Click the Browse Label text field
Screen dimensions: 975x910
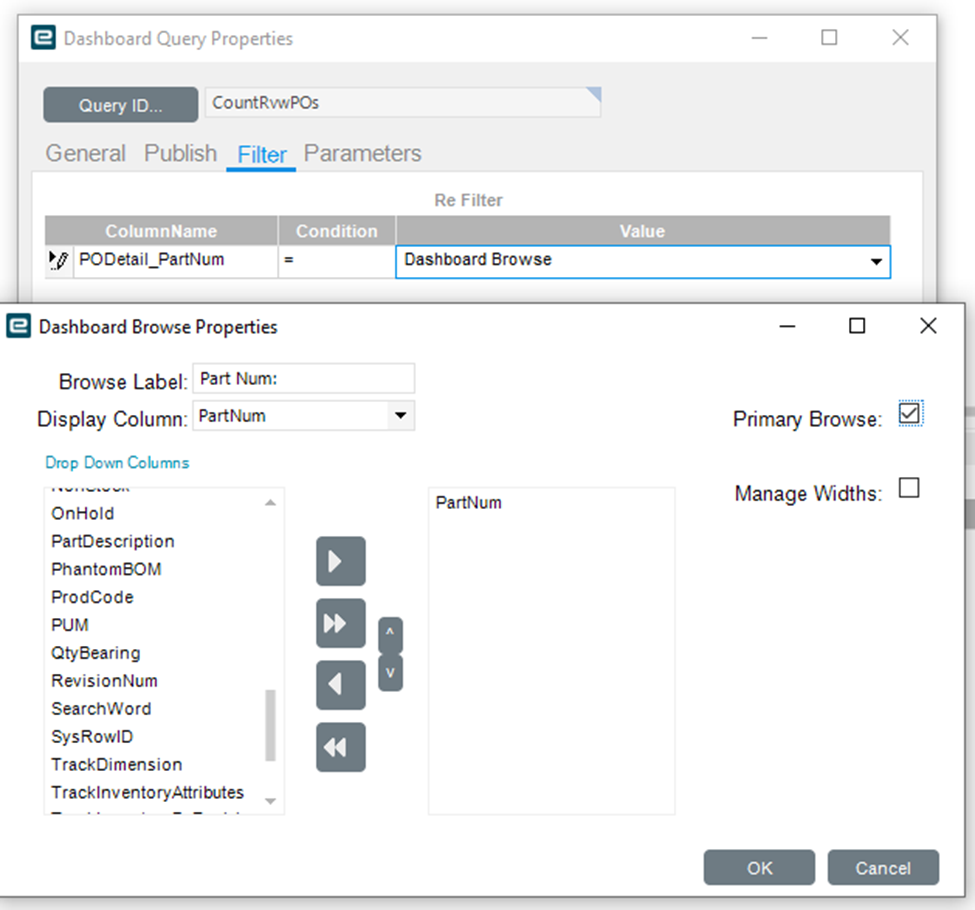[x=303, y=378]
